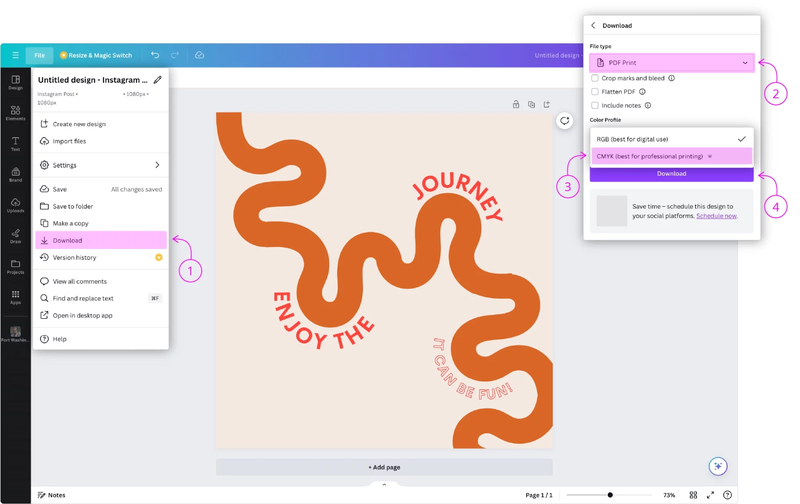Open the Text sidebar panel
The height and width of the screenshot is (504, 800).
coord(15,143)
